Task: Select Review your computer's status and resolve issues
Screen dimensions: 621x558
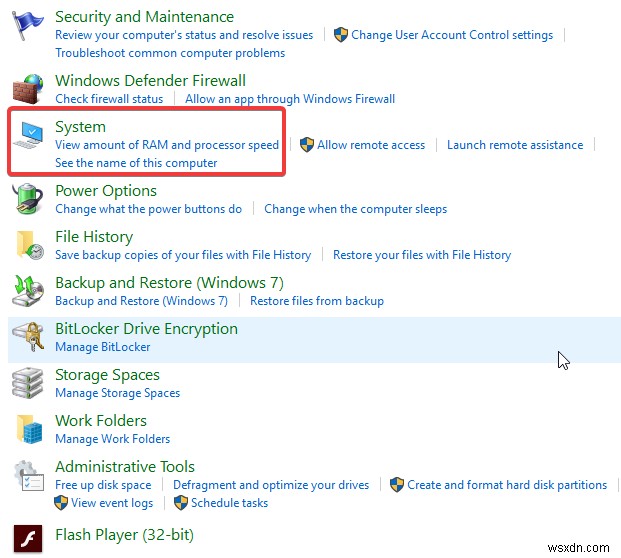Action: click(x=184, y=35)
